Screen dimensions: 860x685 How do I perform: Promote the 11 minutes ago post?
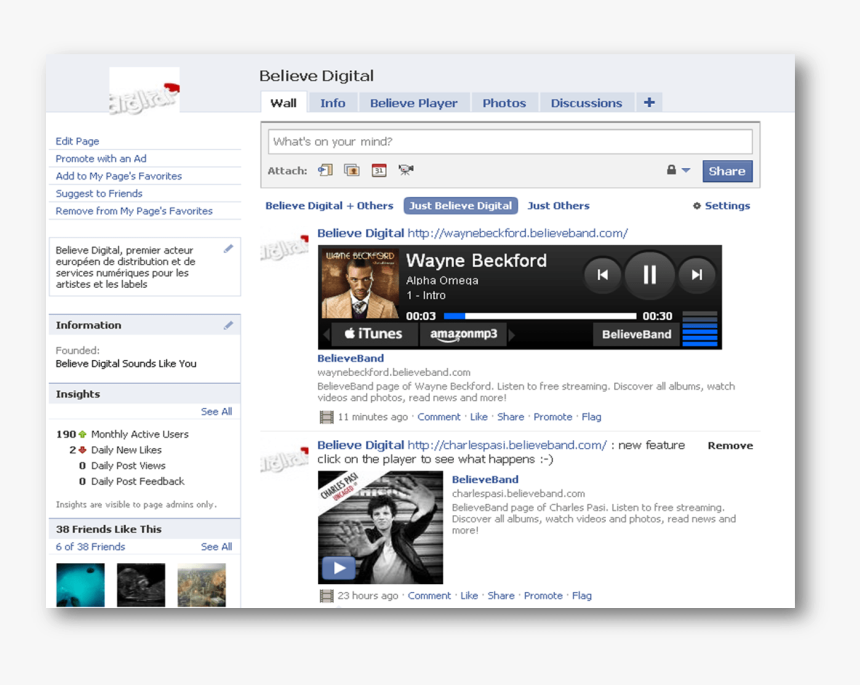click(x=552, y=417)
